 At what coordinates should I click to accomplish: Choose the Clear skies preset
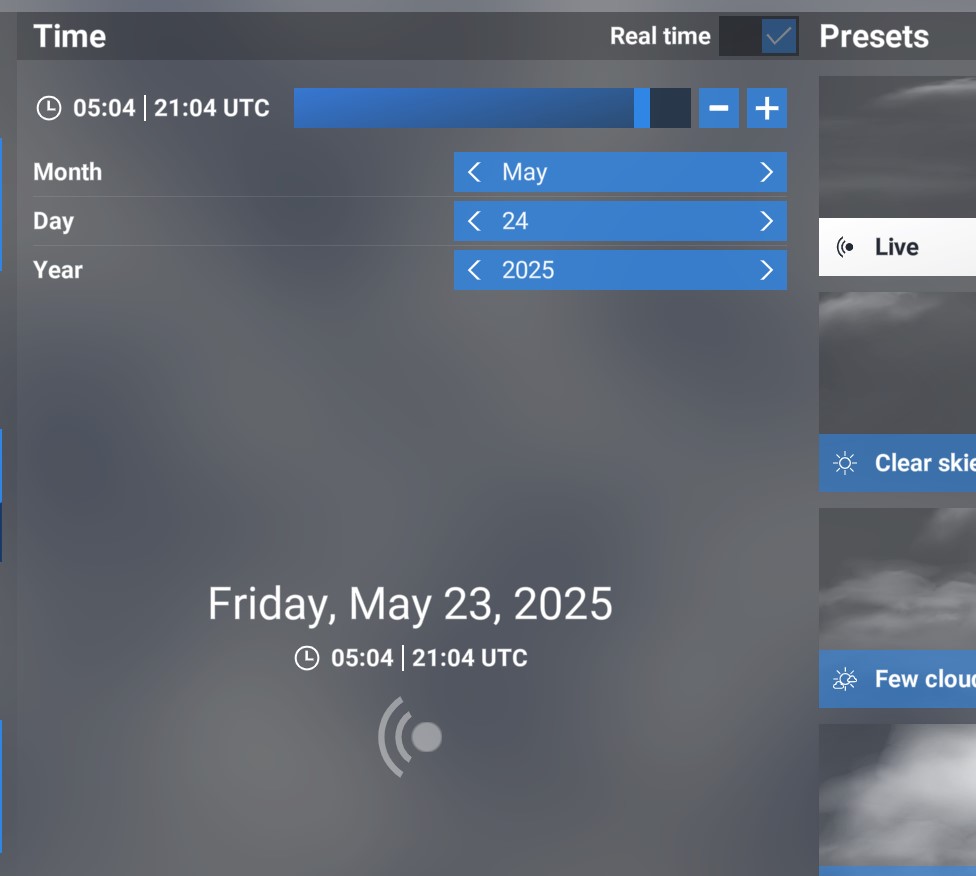point(897,463)
